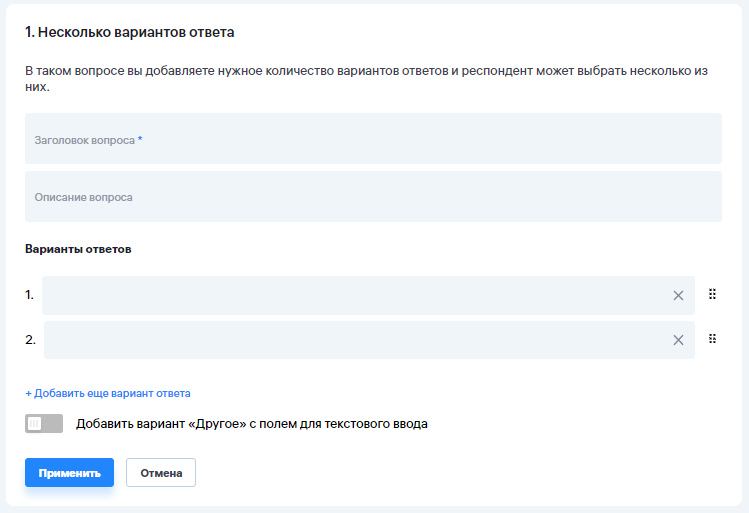Click into the 'Описание вопроса' field
The height and width of the screenshot is (513, 749).
pyautogui.click(x=373, y=197)
